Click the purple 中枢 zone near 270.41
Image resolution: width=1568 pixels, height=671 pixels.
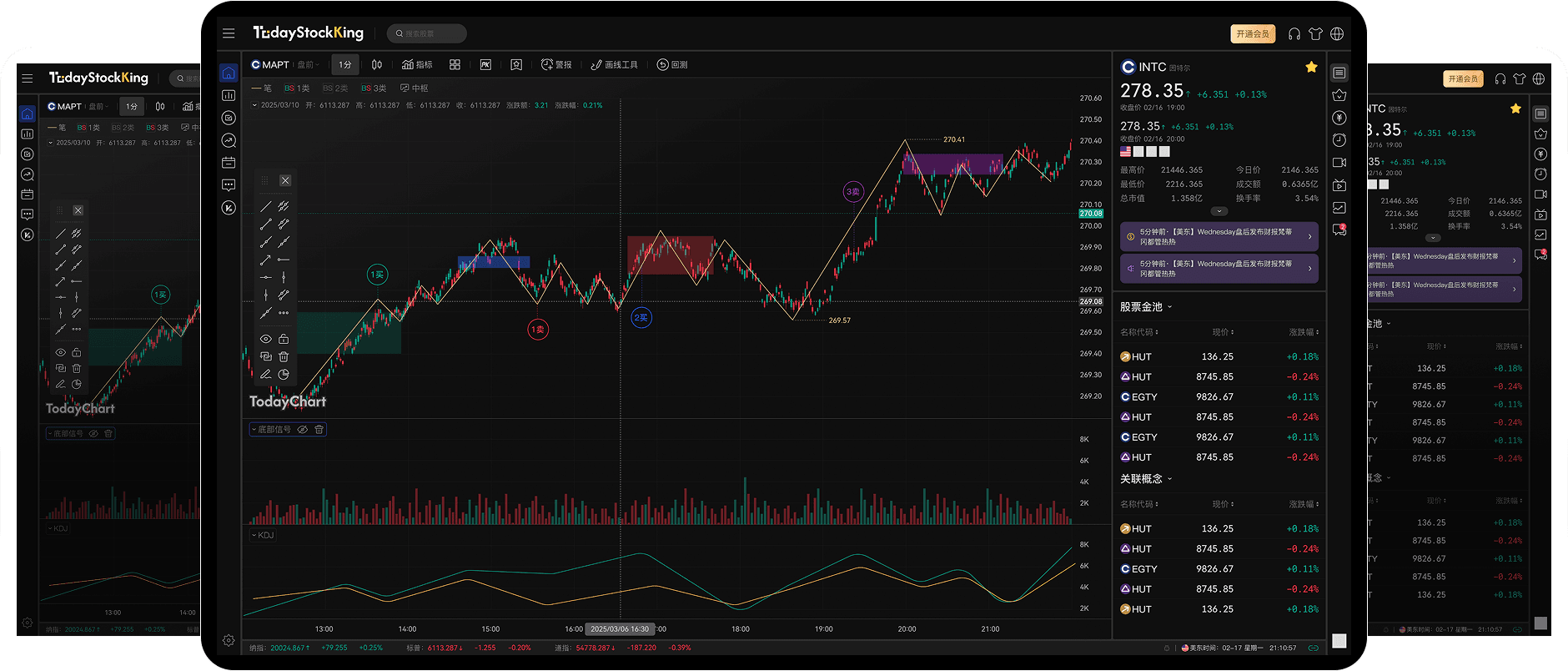pyautogui.click(x=952, y=164)
